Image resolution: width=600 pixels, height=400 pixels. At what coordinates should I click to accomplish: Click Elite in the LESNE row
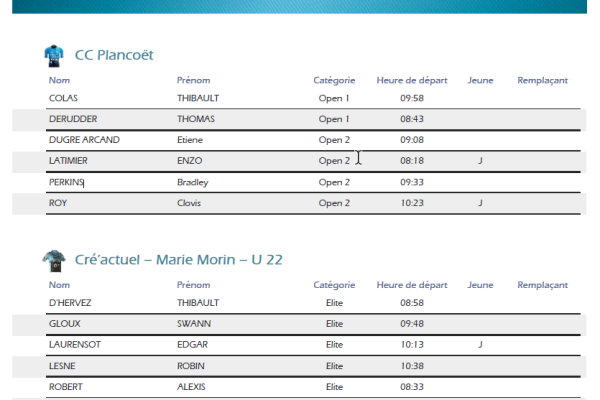(334, 366)
